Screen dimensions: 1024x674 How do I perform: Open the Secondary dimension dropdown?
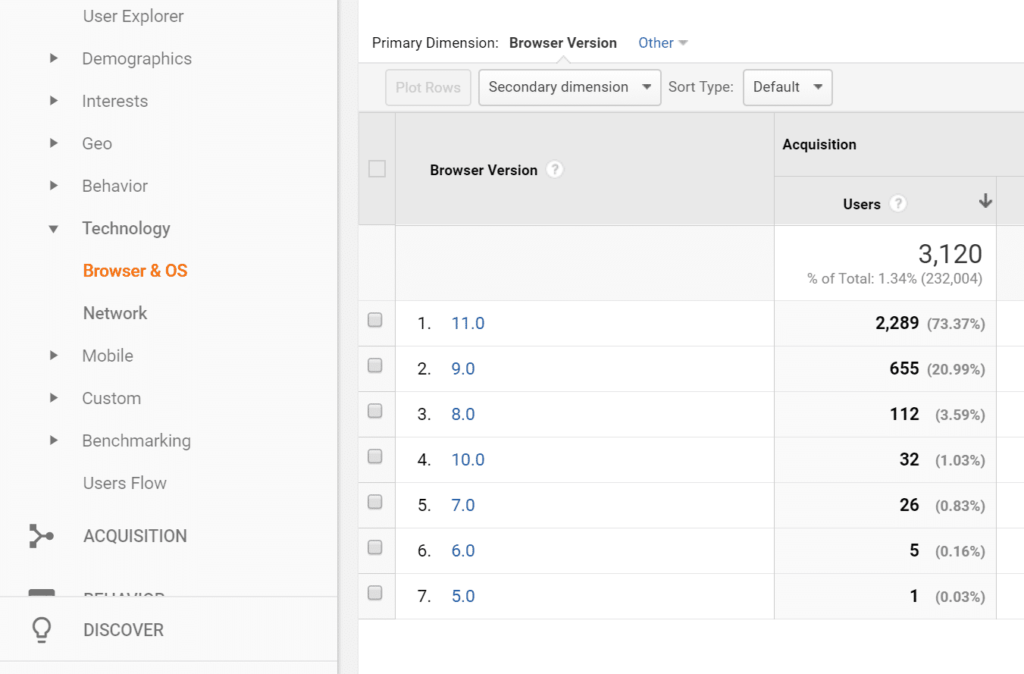[570, 87]
